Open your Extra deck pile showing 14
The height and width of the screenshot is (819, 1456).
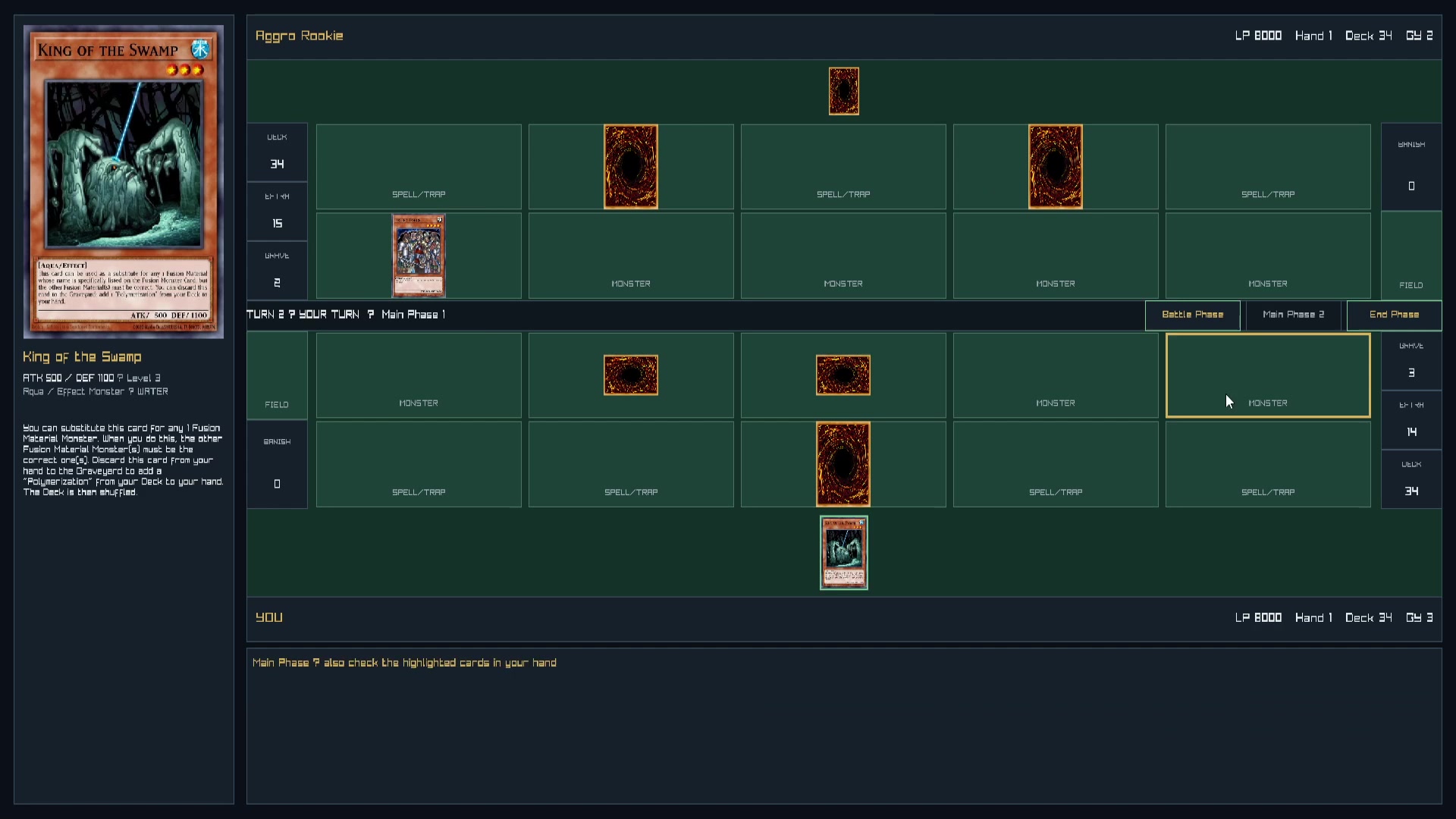point(1411,419)
